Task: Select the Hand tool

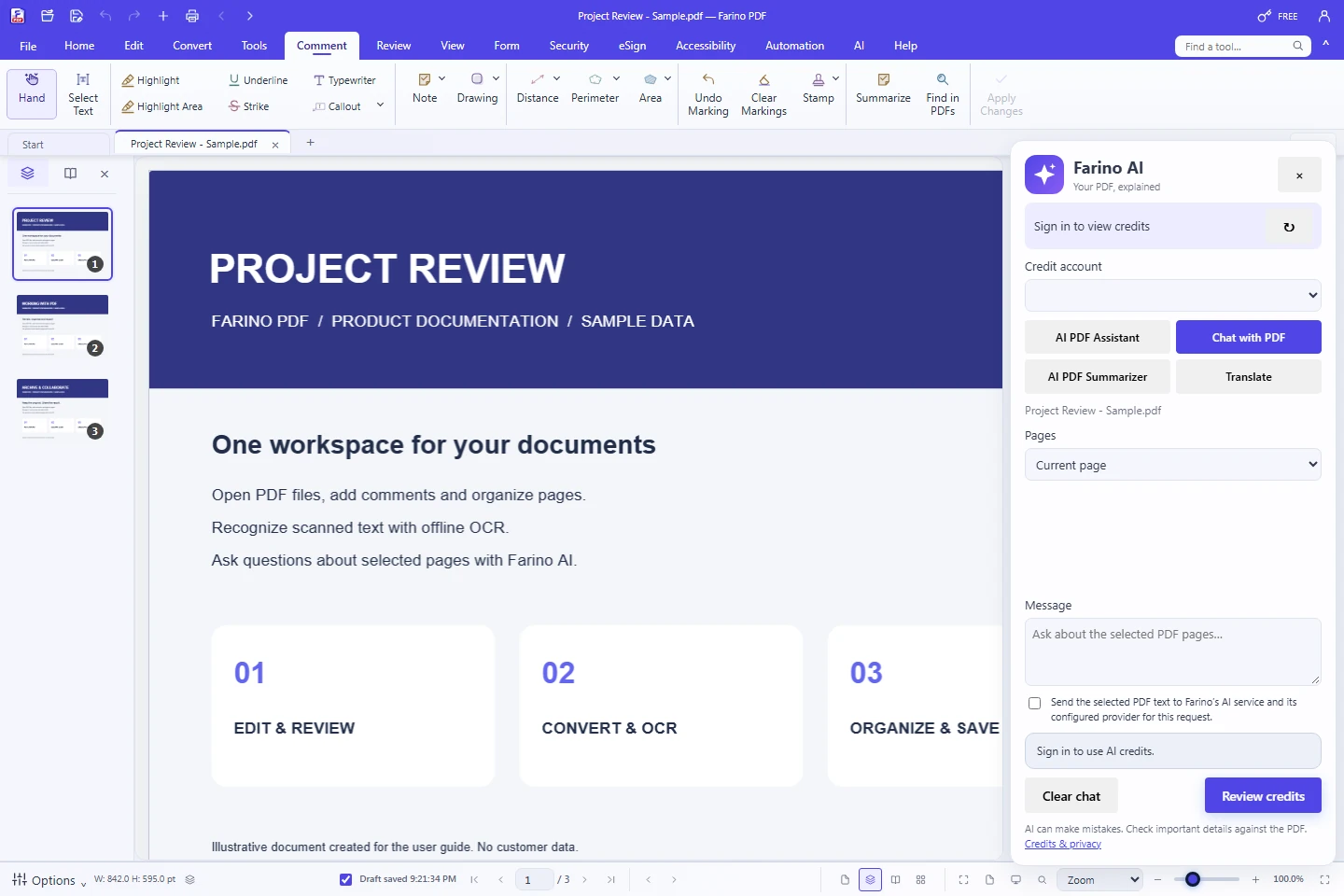Action: [32, 93]
